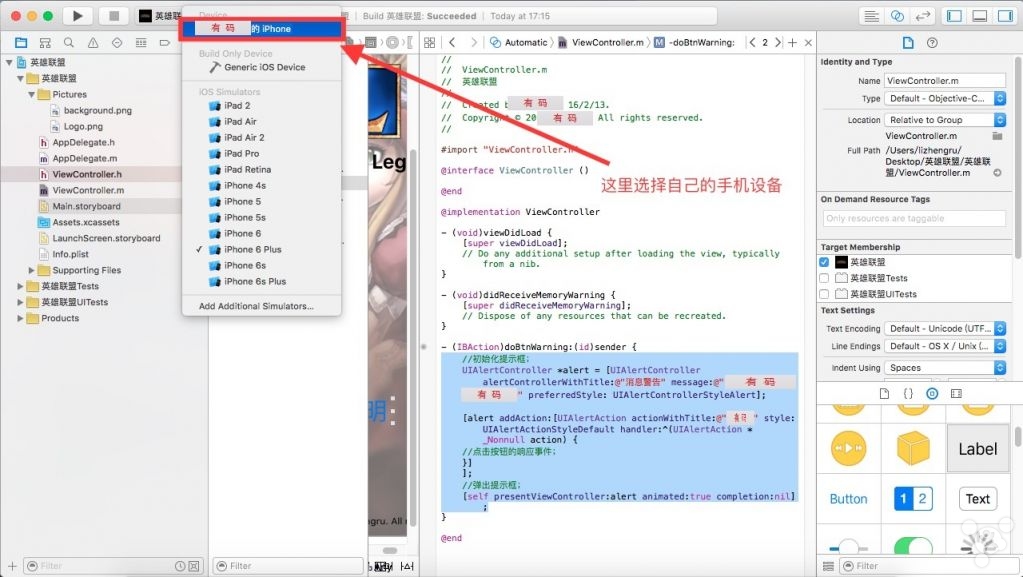Open Main.storyboard in project navigator
The image size is (1023, 577).
[86, 206]
